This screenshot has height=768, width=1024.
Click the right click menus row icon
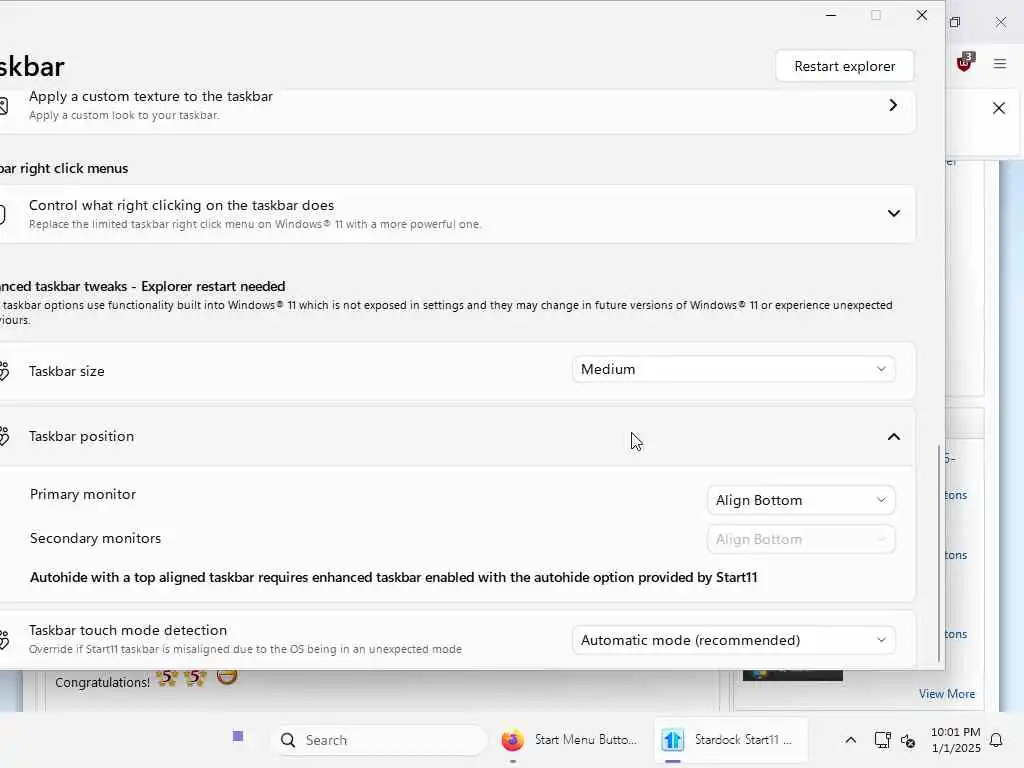(x=3, y=214)
